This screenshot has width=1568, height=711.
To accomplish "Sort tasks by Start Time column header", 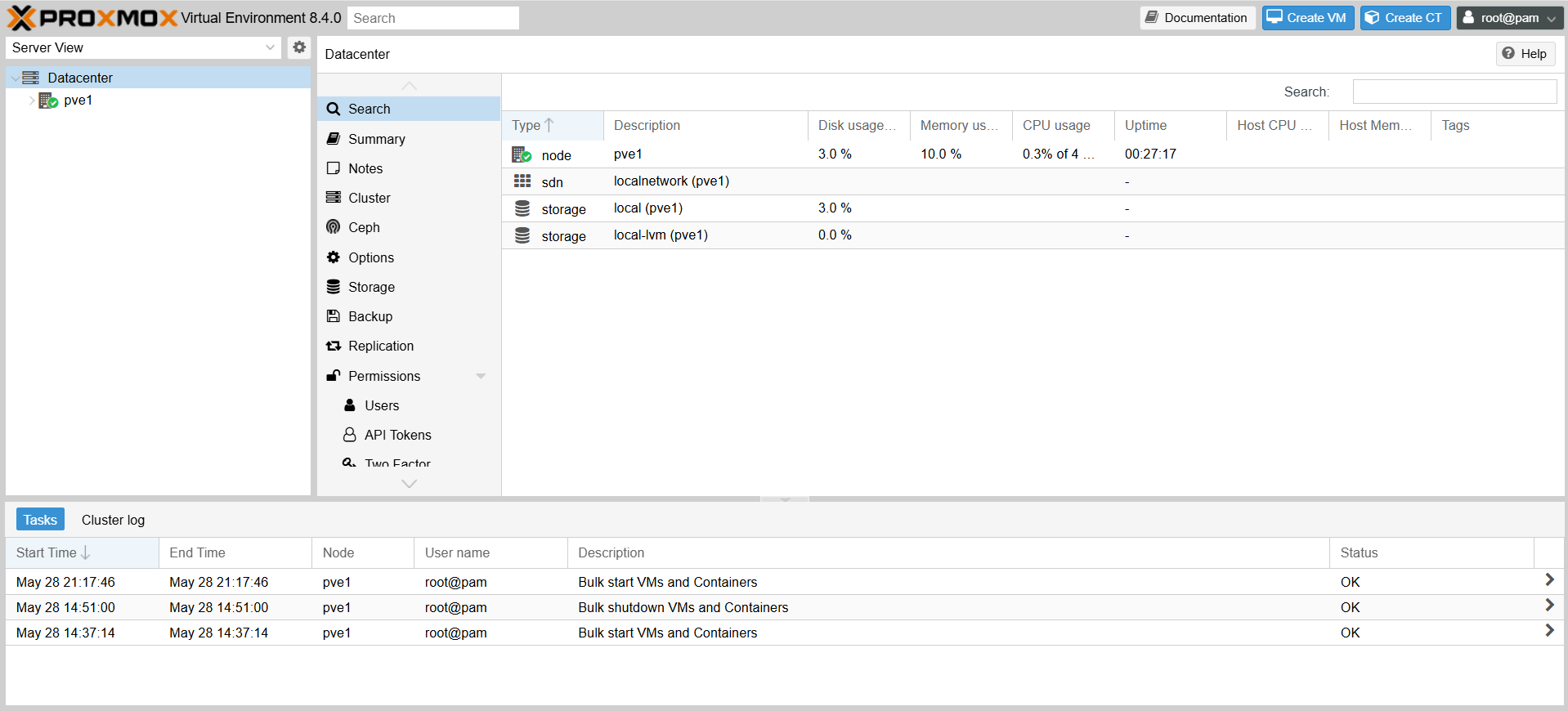I will (82, 552).
